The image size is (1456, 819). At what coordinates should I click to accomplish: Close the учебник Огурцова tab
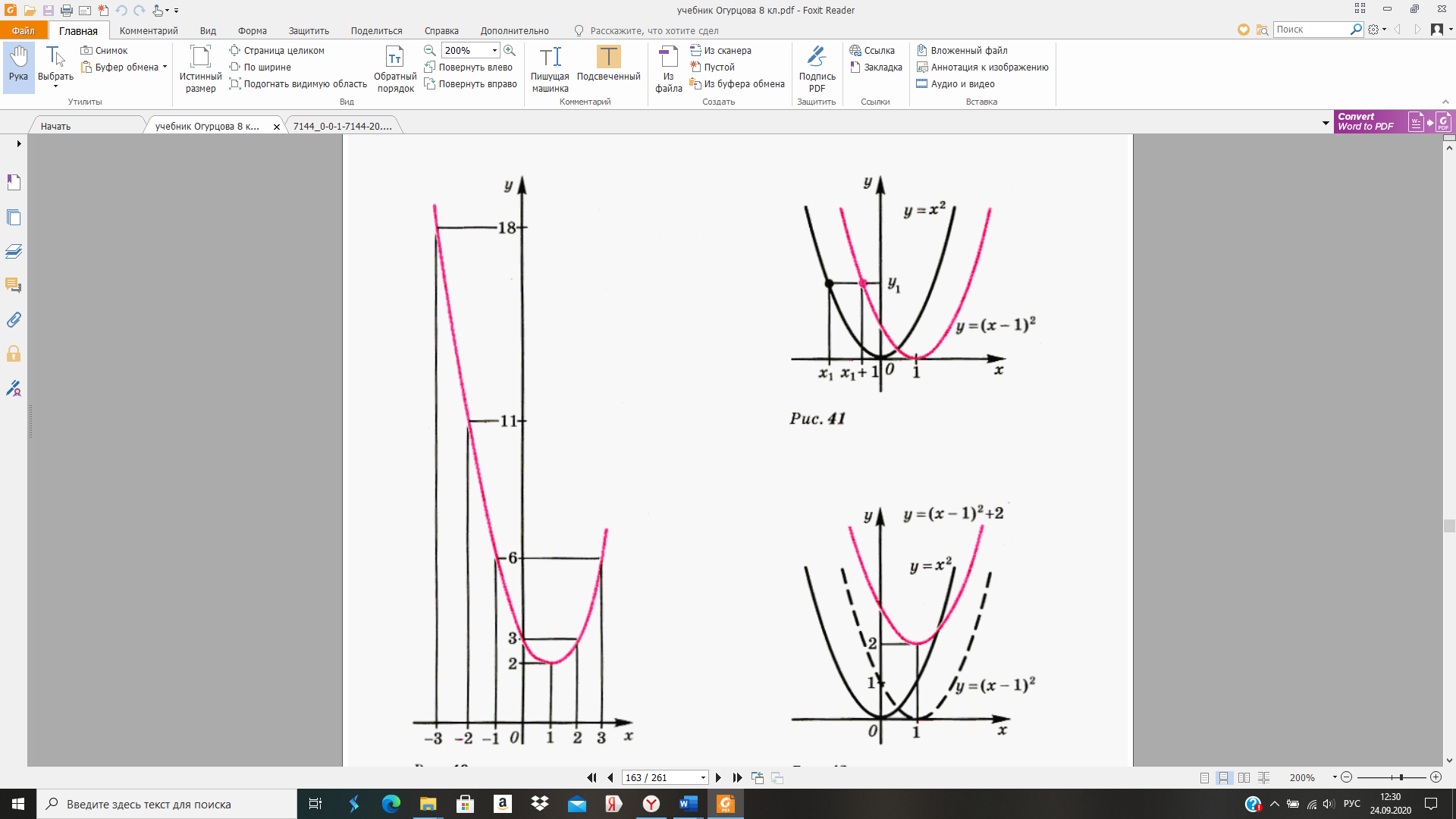point(277,127)
